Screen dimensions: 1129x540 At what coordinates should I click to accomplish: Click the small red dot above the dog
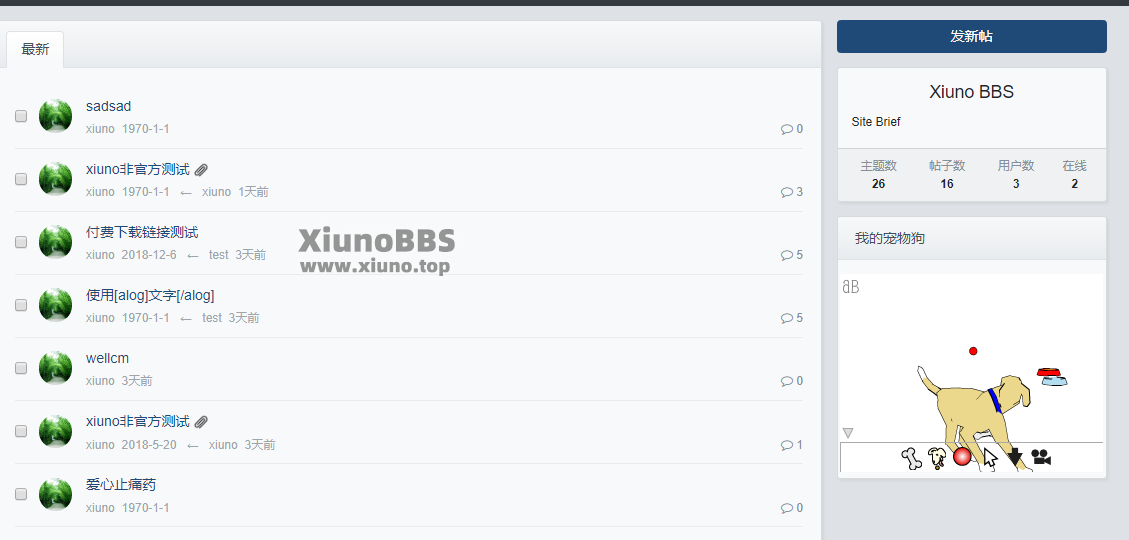click(973, 351)
